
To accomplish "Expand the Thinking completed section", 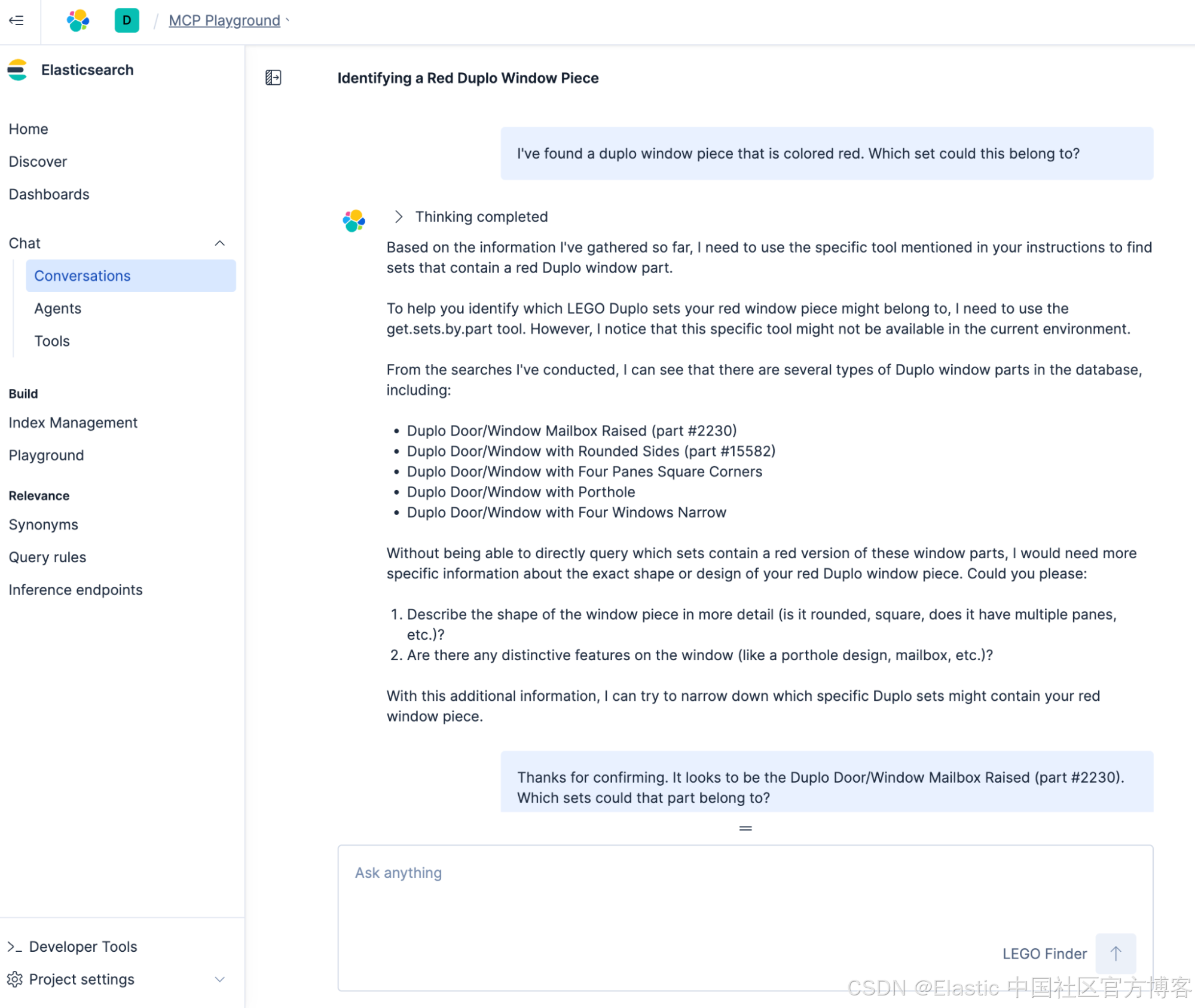I will coord(399,216).
